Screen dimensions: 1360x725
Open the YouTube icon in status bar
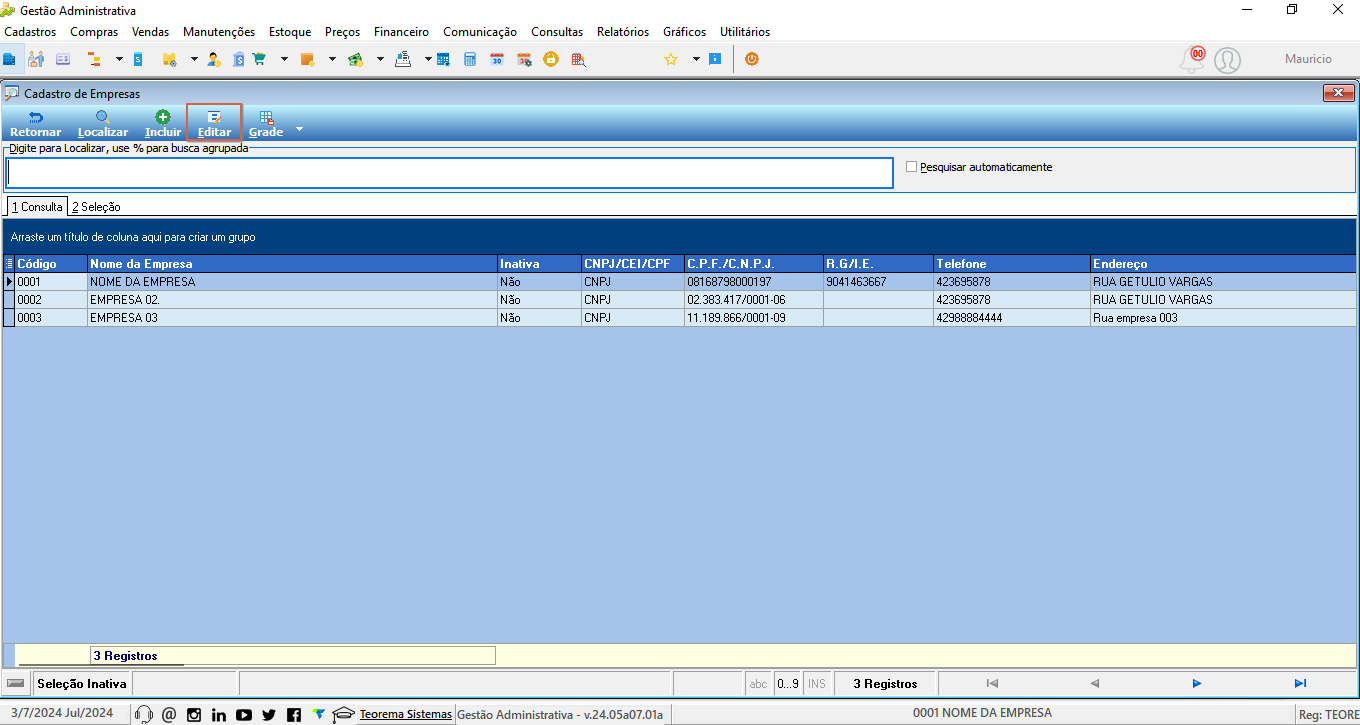(x=244, y=714)
